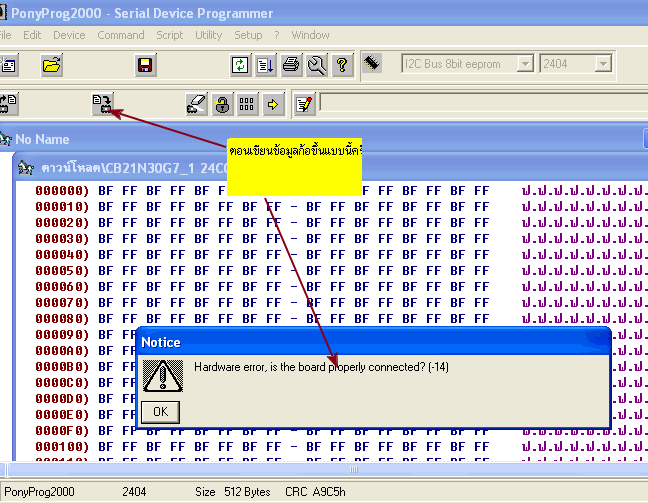The height and width of the screenshot is (503, 648).
Task: Open the Setup menu
Action: (248, 35)
